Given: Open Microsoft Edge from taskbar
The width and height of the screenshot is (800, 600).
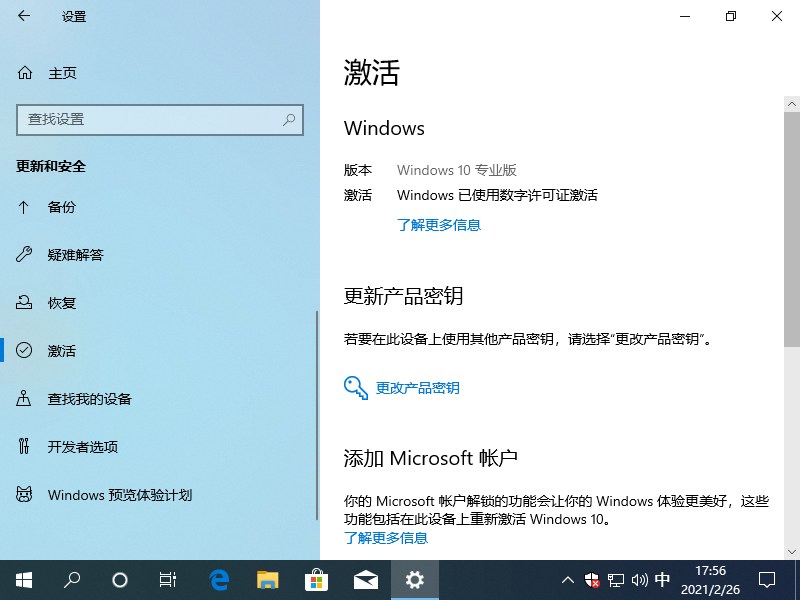Looking at the screenshot, I should coord(219,579).
